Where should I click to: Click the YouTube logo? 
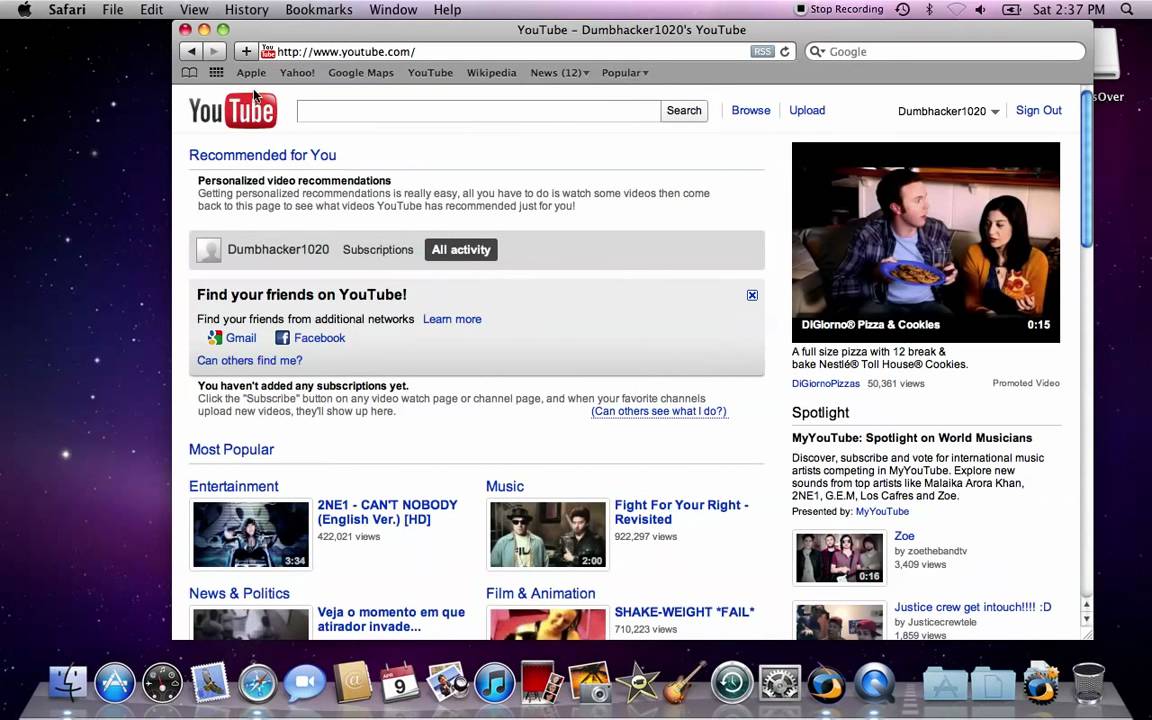tap(233, 110)
